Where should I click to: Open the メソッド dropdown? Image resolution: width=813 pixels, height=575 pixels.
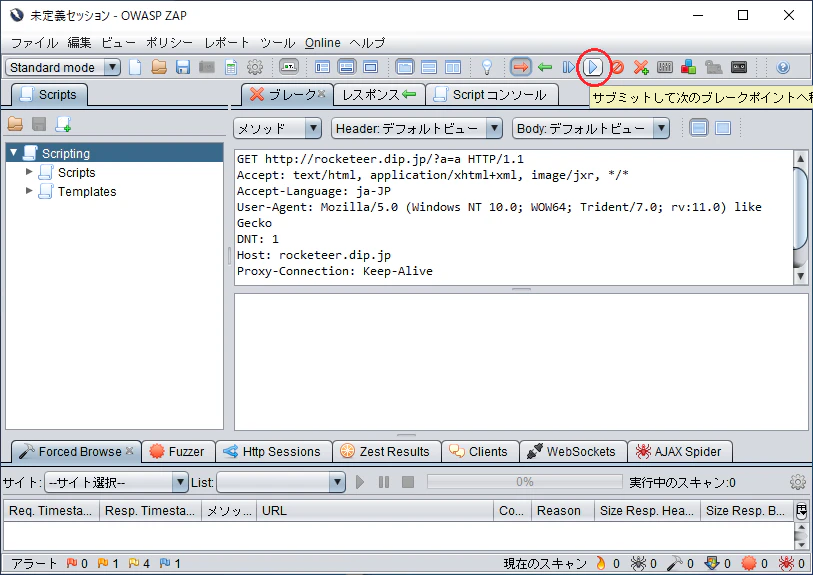(x=277, y=128)
